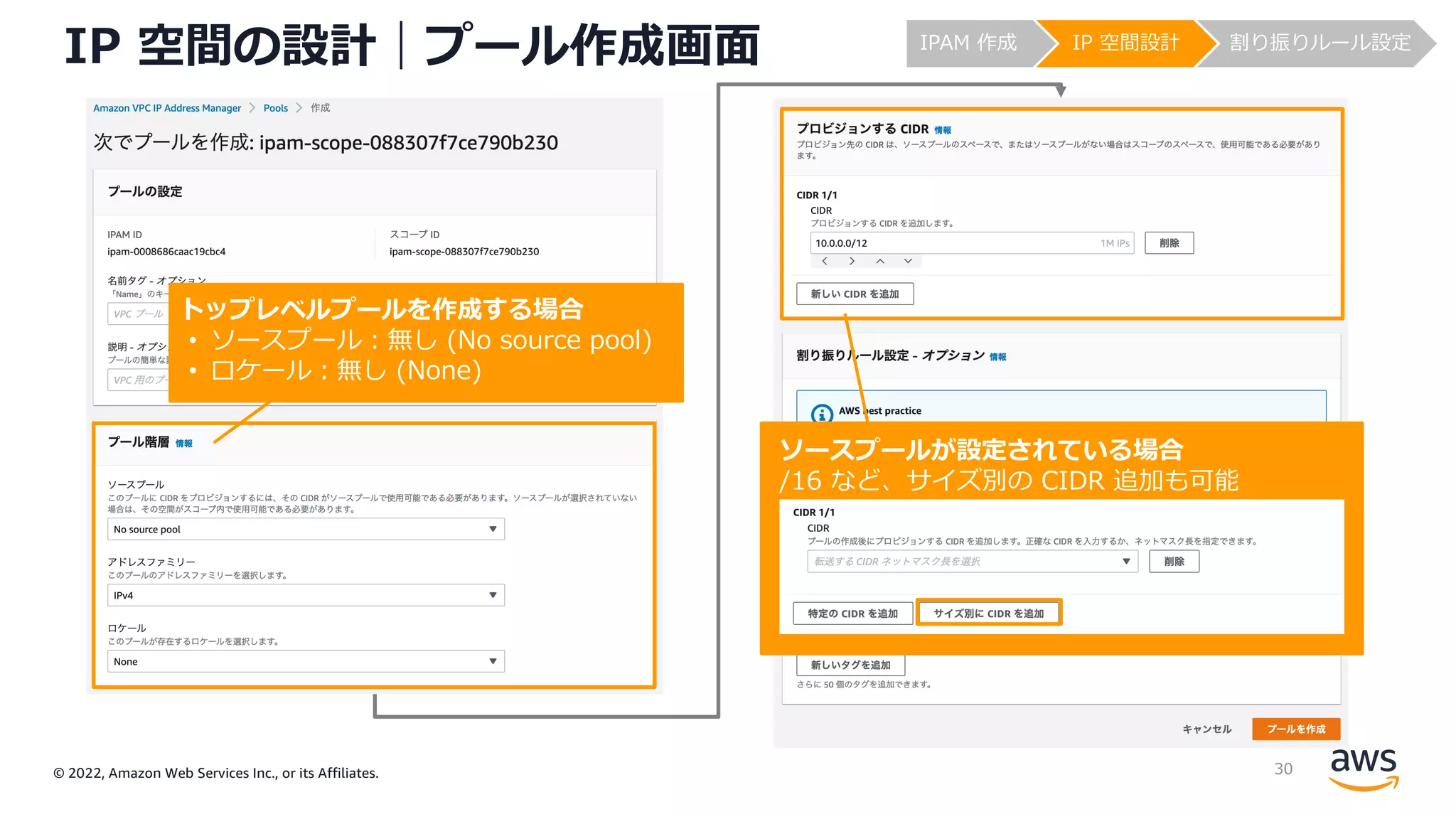Click 削除 next to 10.0.0.0/12 CIDR
The width and height of the screenshot is (1456, 819).
click(1169, 243)
